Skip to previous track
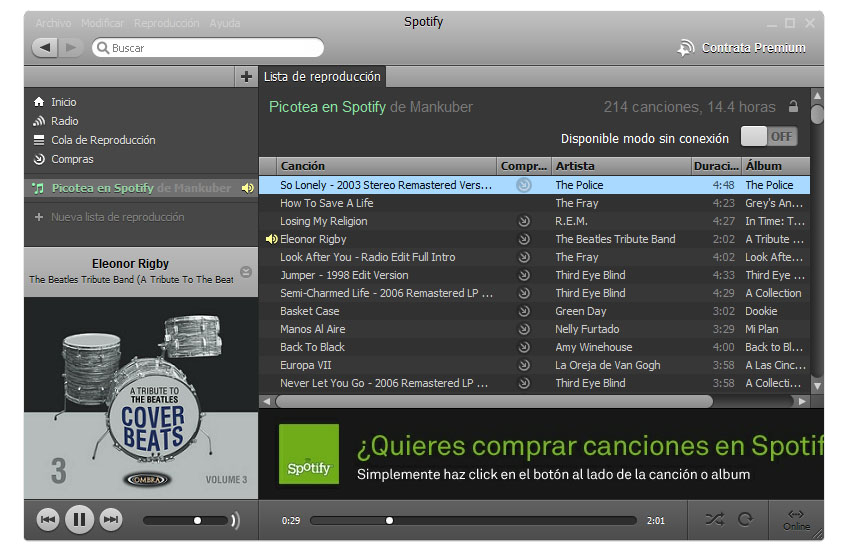Viewport: 845px width, 558px height. pos(48,520)
